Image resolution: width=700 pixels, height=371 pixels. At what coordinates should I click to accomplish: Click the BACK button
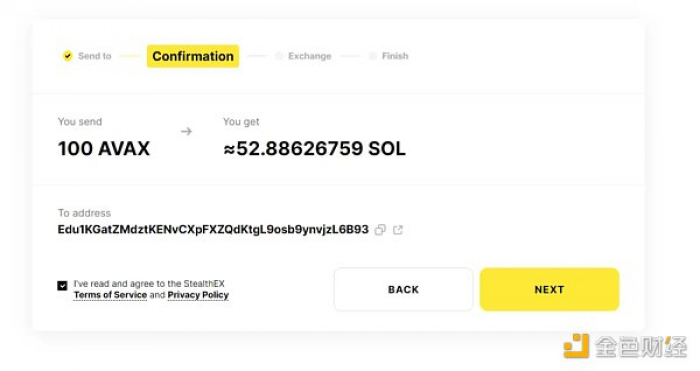coord(403,289)
